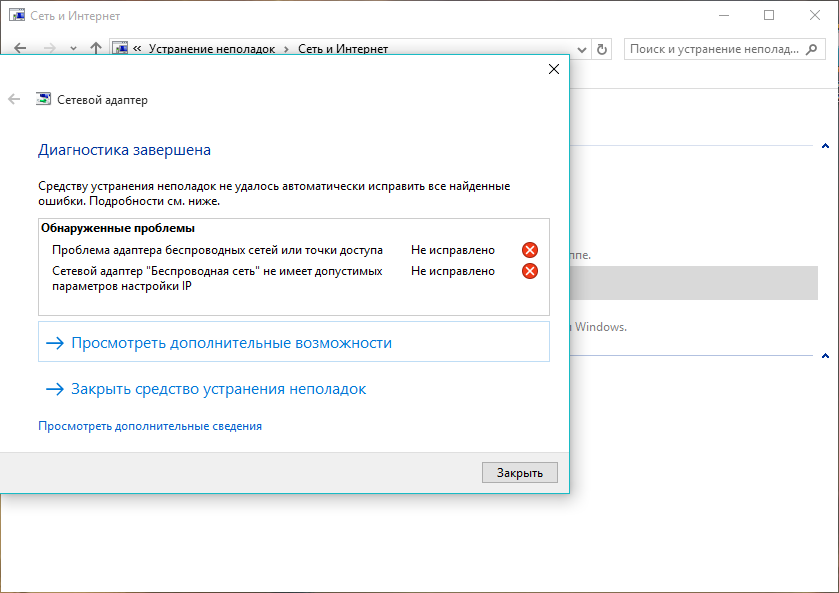Minimize the Сеть и Интернет window
The width and height of the screenshot is (839, 593).
724,16
